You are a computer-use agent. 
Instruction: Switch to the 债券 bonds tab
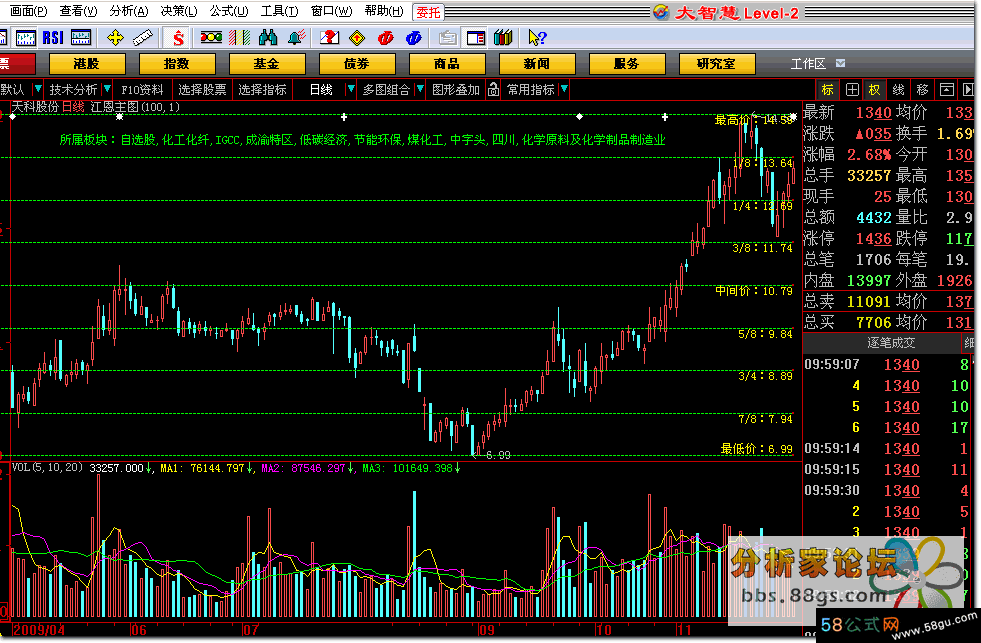357,64
